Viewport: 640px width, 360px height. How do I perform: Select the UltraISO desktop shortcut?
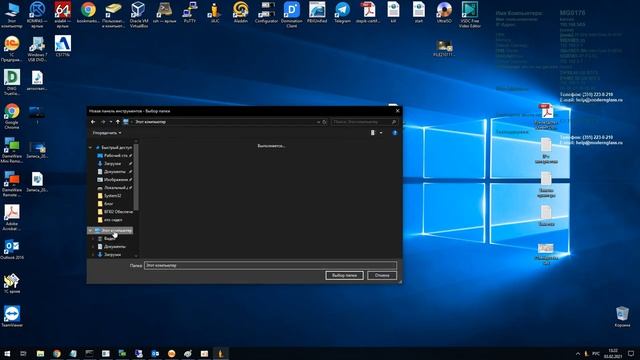click(444, 12)
